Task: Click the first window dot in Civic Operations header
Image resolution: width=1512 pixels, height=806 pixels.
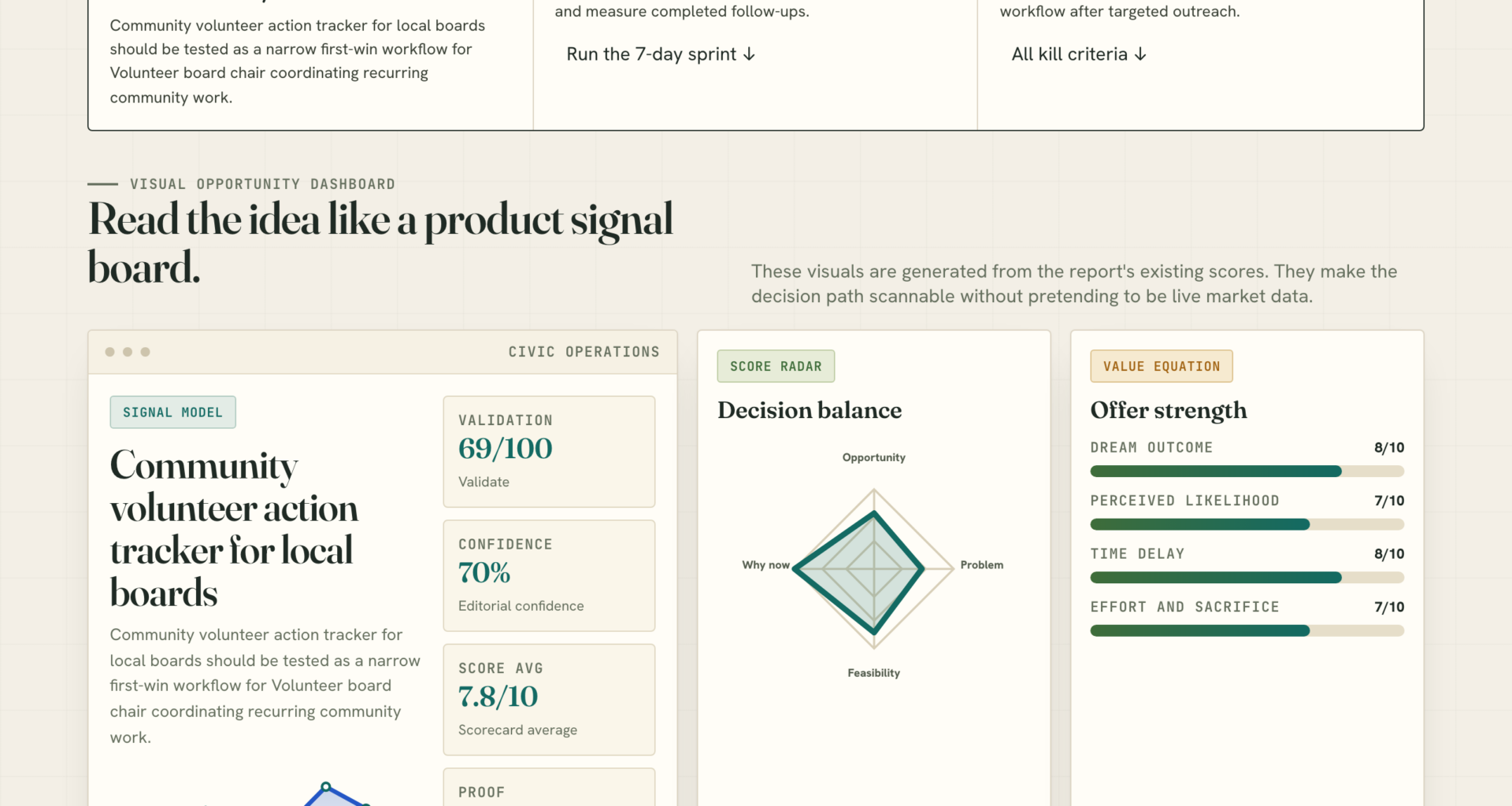Action: coord(109,352)
